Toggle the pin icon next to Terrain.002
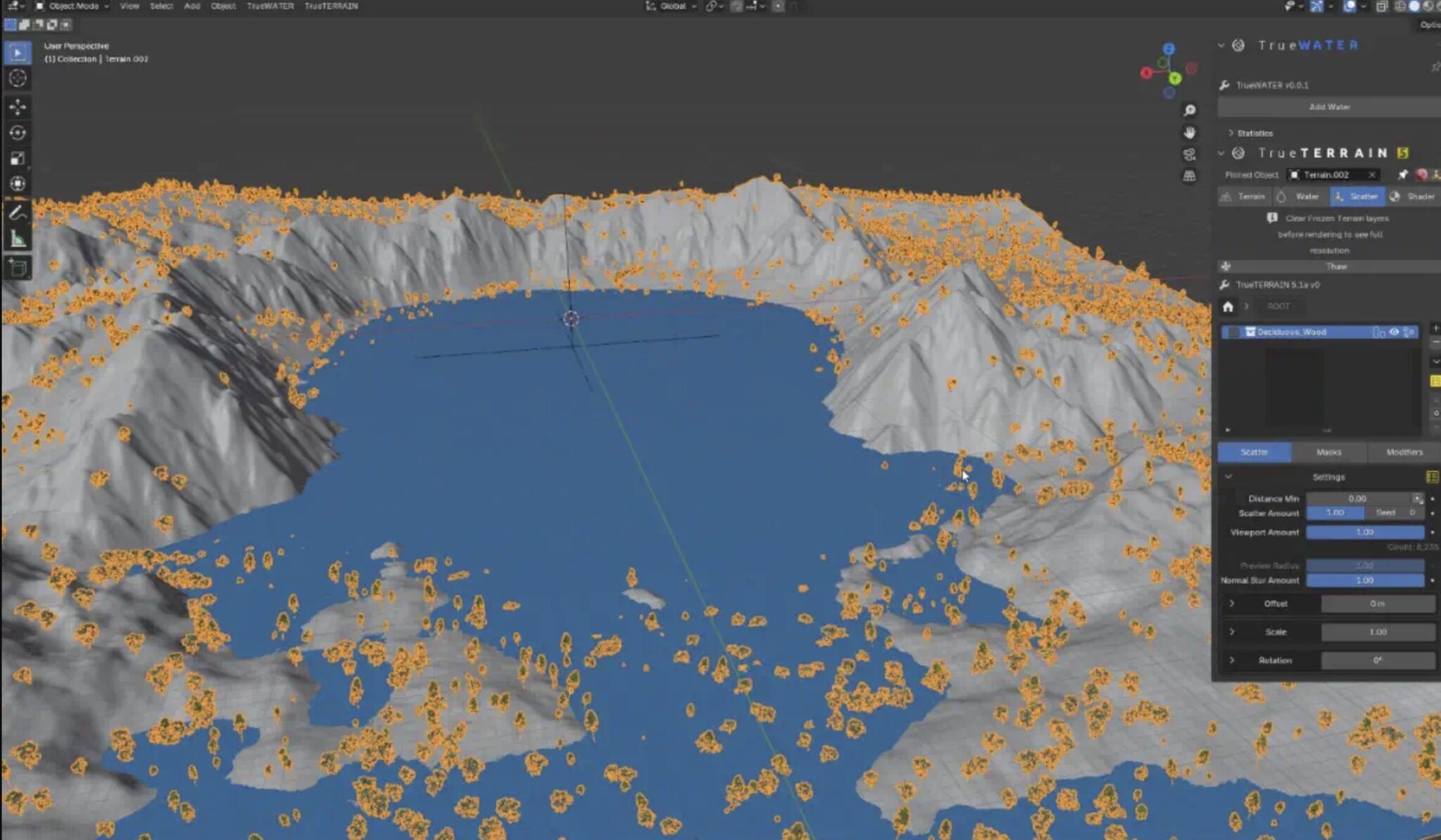 tap(1404, 174)
